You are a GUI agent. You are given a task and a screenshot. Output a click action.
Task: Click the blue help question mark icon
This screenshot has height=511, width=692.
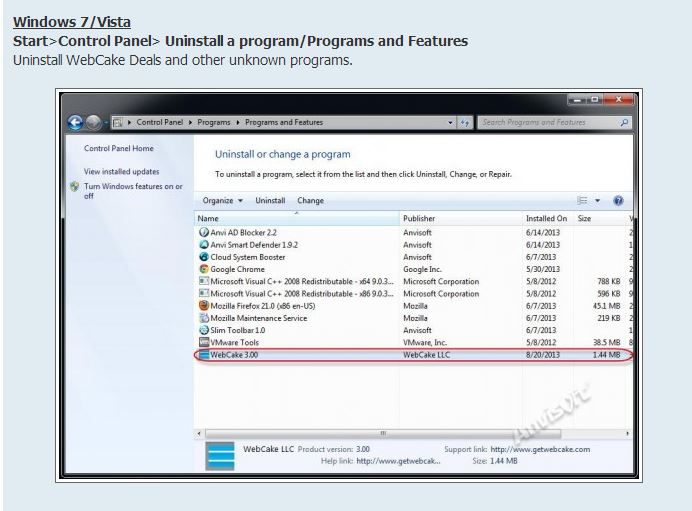click(x=618, y=201)
